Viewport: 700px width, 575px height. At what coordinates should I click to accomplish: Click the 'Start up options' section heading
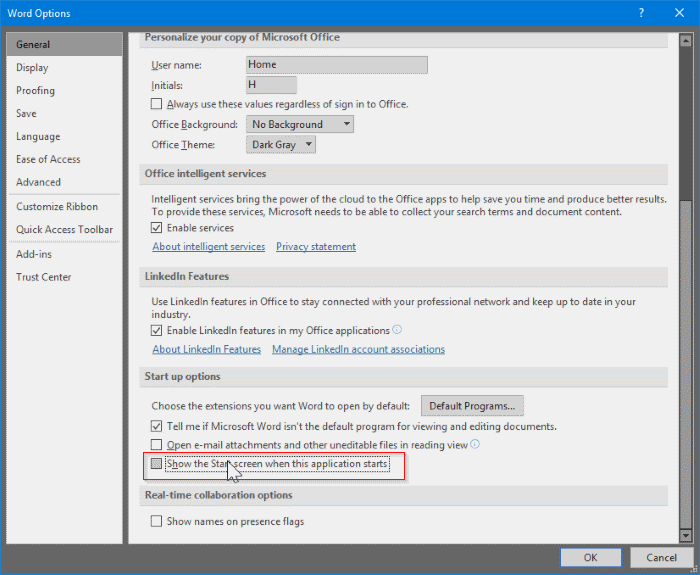[182, 376]
